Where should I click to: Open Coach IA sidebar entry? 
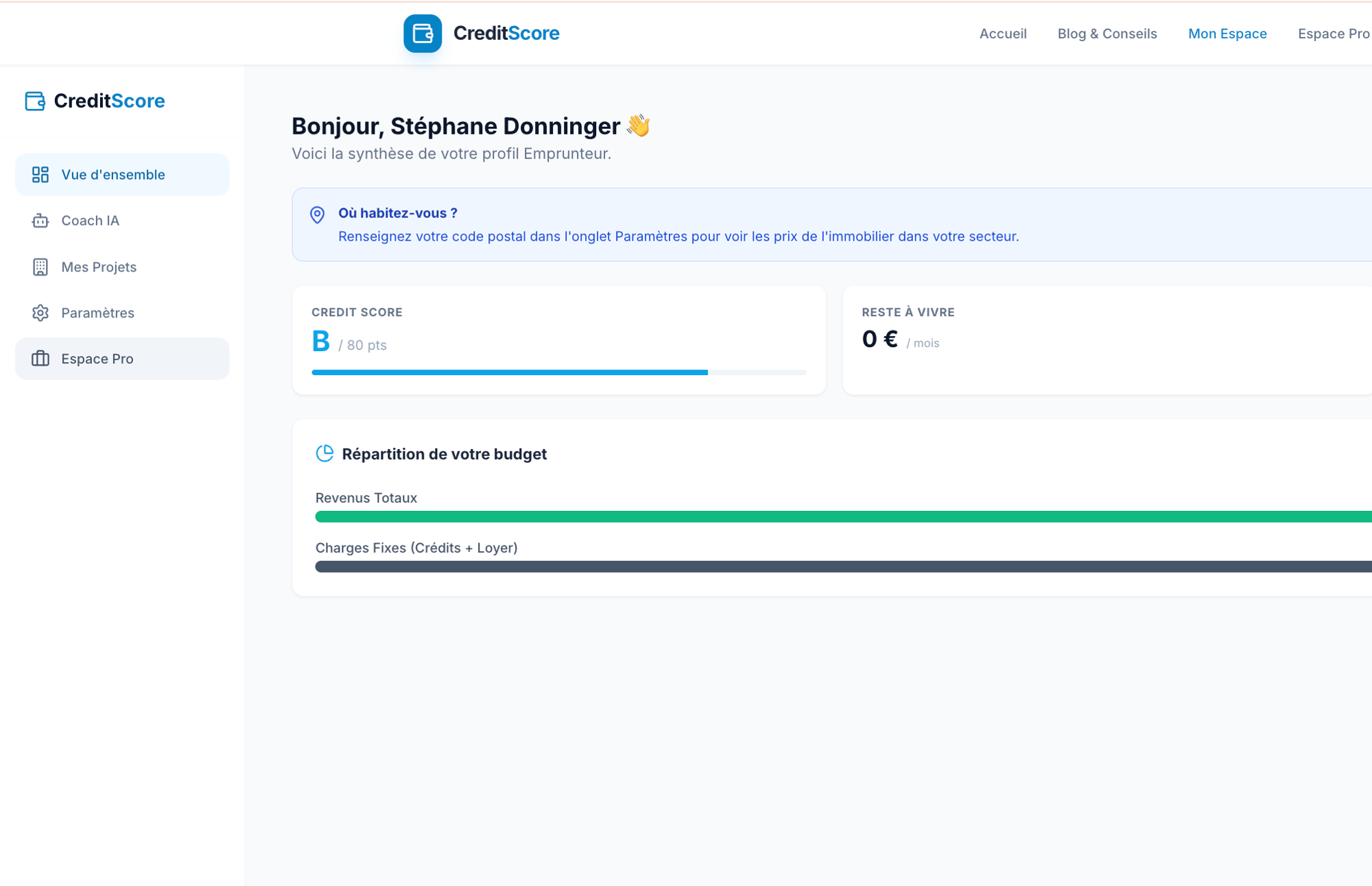tap(90, 221)
